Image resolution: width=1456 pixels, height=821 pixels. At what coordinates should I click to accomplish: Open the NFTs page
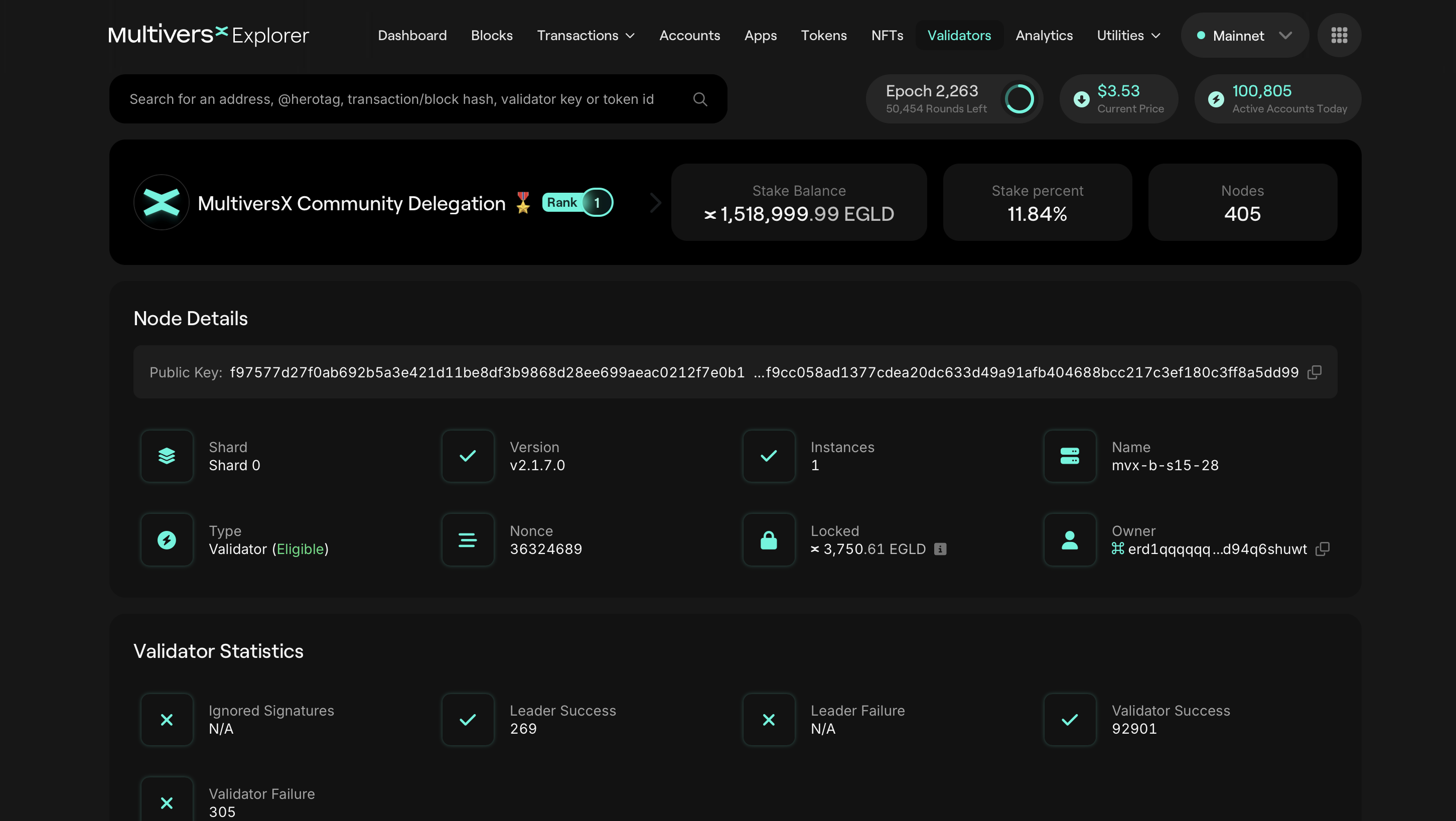click(887, 35)
